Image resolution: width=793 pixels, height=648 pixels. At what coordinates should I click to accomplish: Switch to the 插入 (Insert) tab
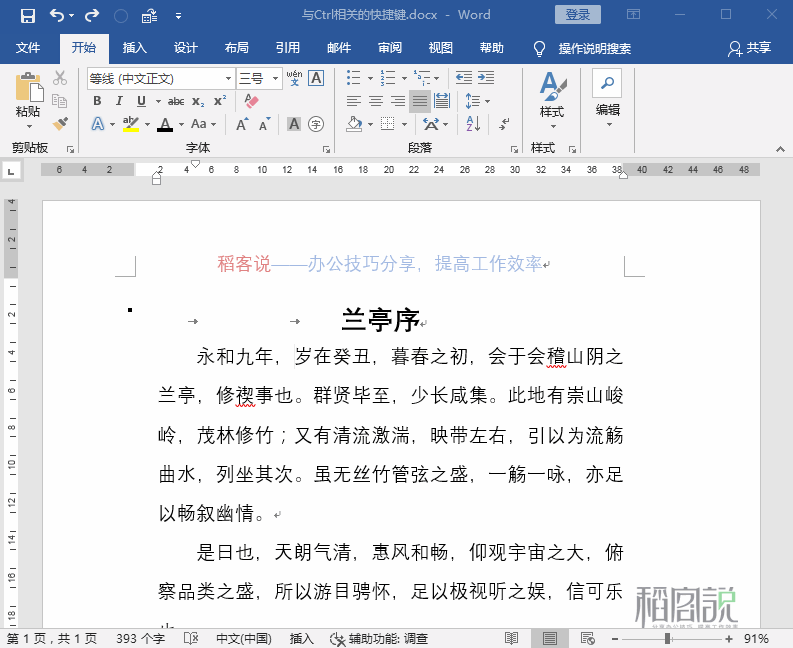tap(135, 48)
